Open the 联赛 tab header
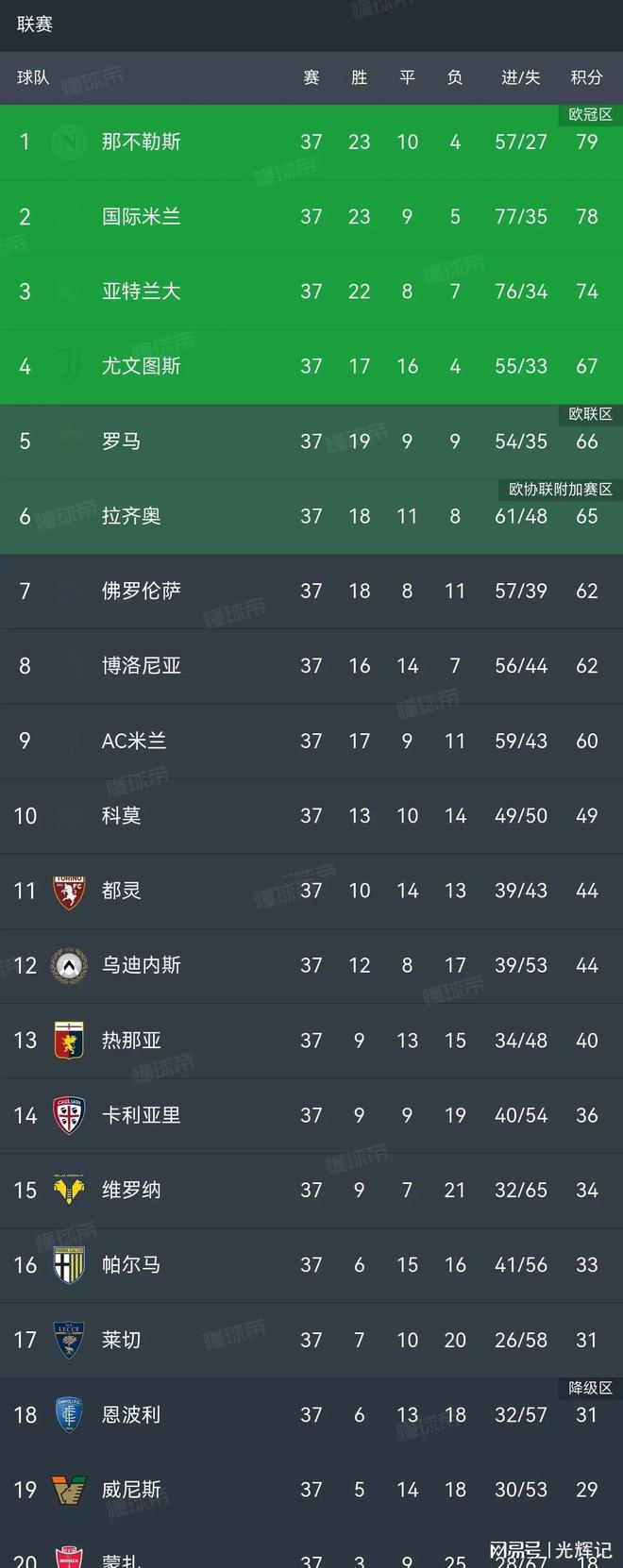Viewport: 623px width, 1568px height. pos(35,25)
